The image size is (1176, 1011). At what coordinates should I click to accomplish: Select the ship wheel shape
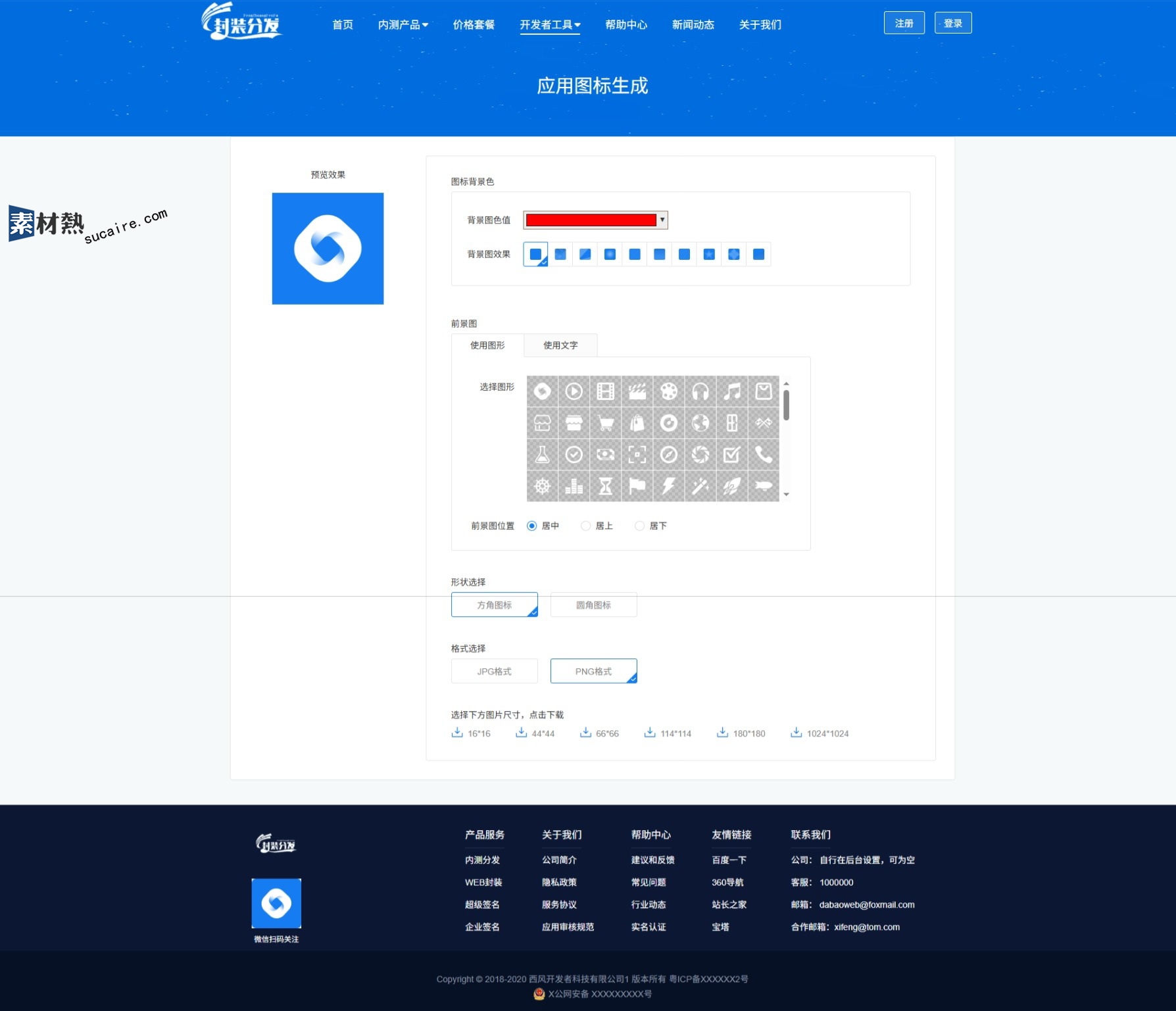542,486
